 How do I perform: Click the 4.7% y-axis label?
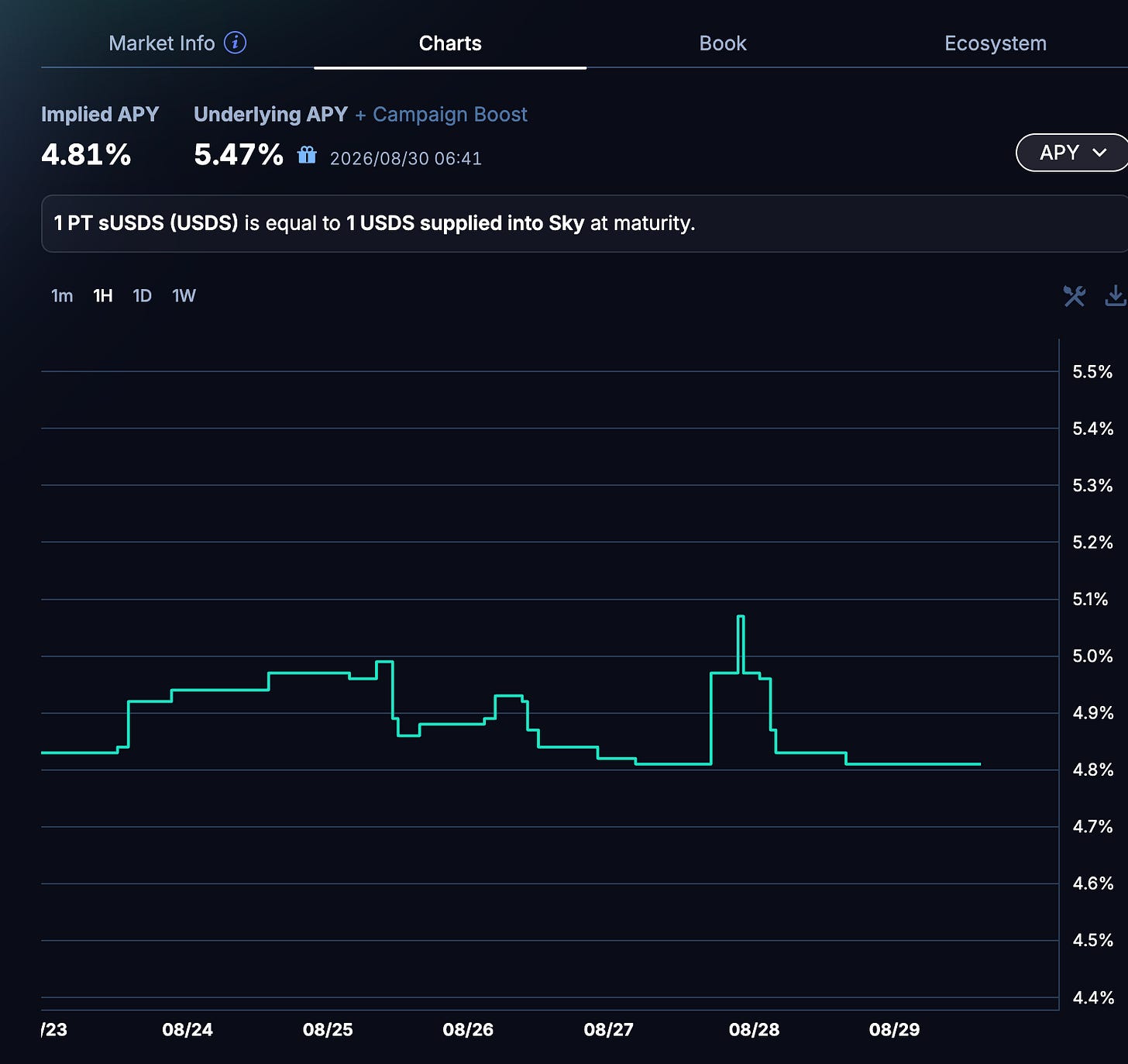[x=1092, y=827]
